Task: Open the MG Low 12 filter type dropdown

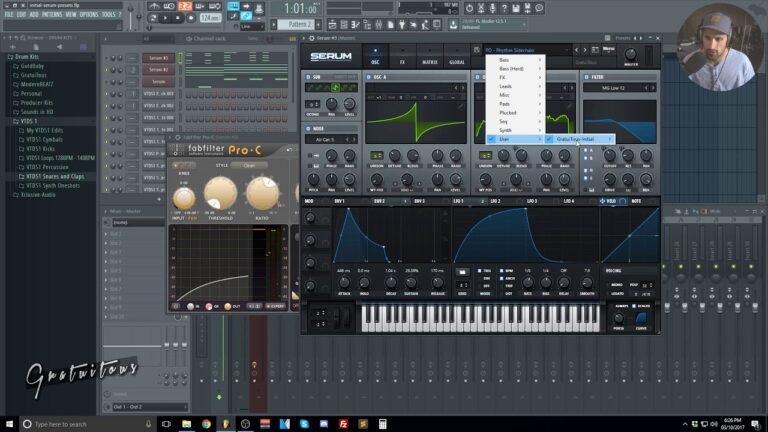Action: (x=613, y=88)
